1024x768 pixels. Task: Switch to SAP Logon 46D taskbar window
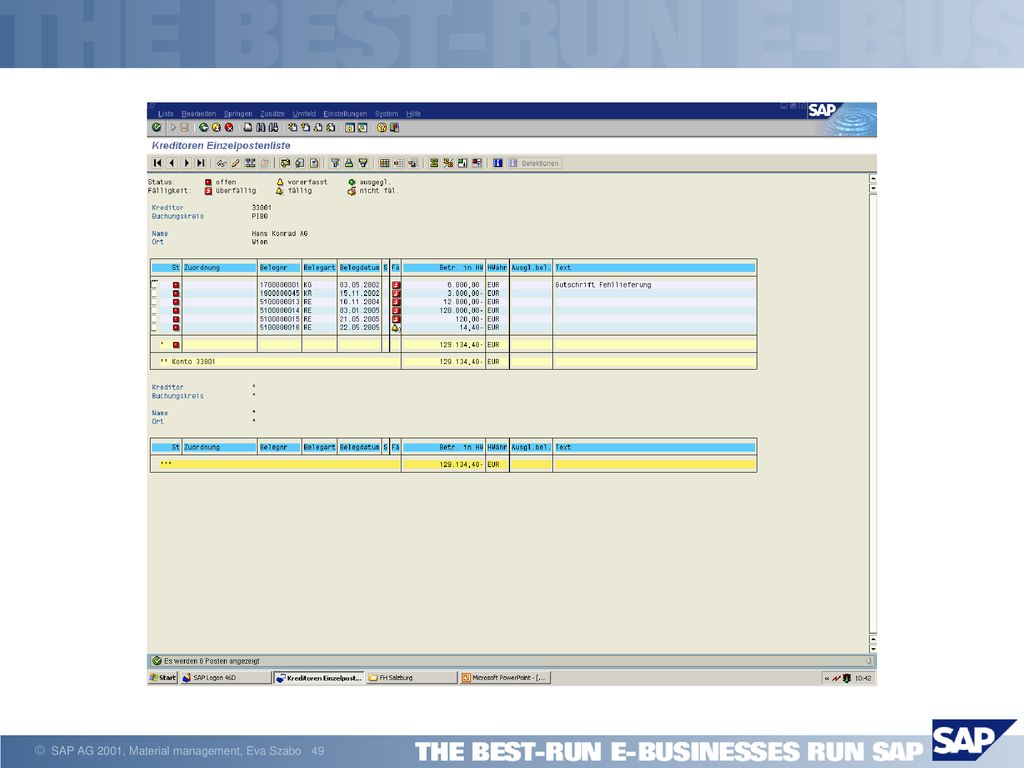(x=225, y=678)
